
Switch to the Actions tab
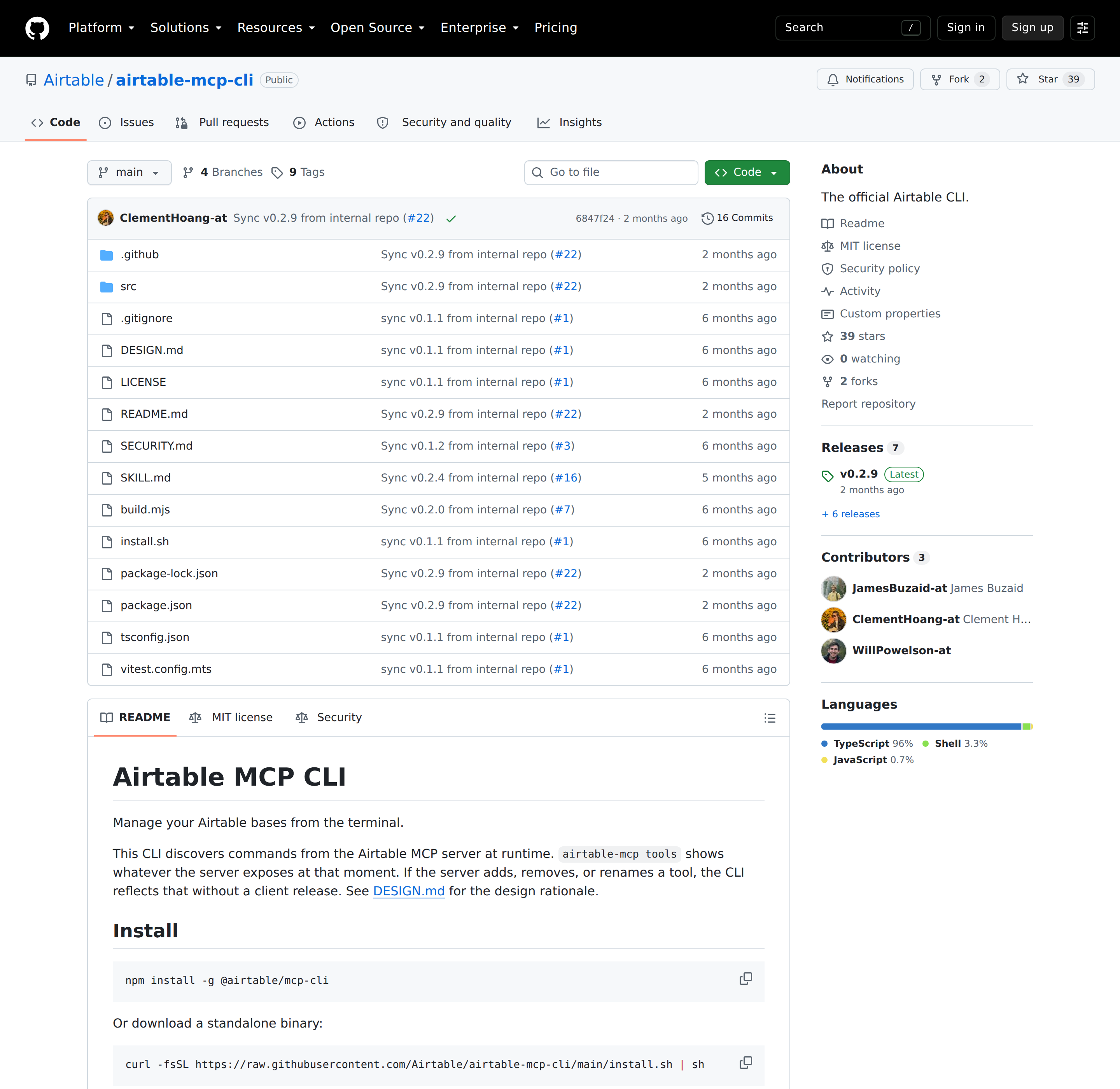tap(324, 123)
